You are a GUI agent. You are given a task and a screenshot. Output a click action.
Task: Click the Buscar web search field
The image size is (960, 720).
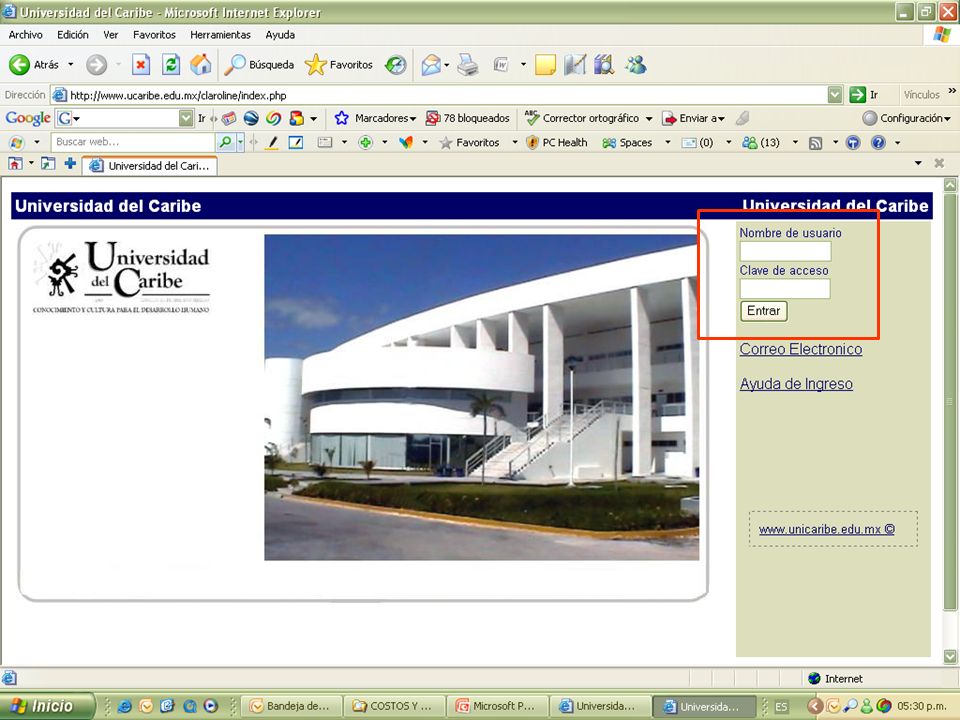click(x=133, y=142)
